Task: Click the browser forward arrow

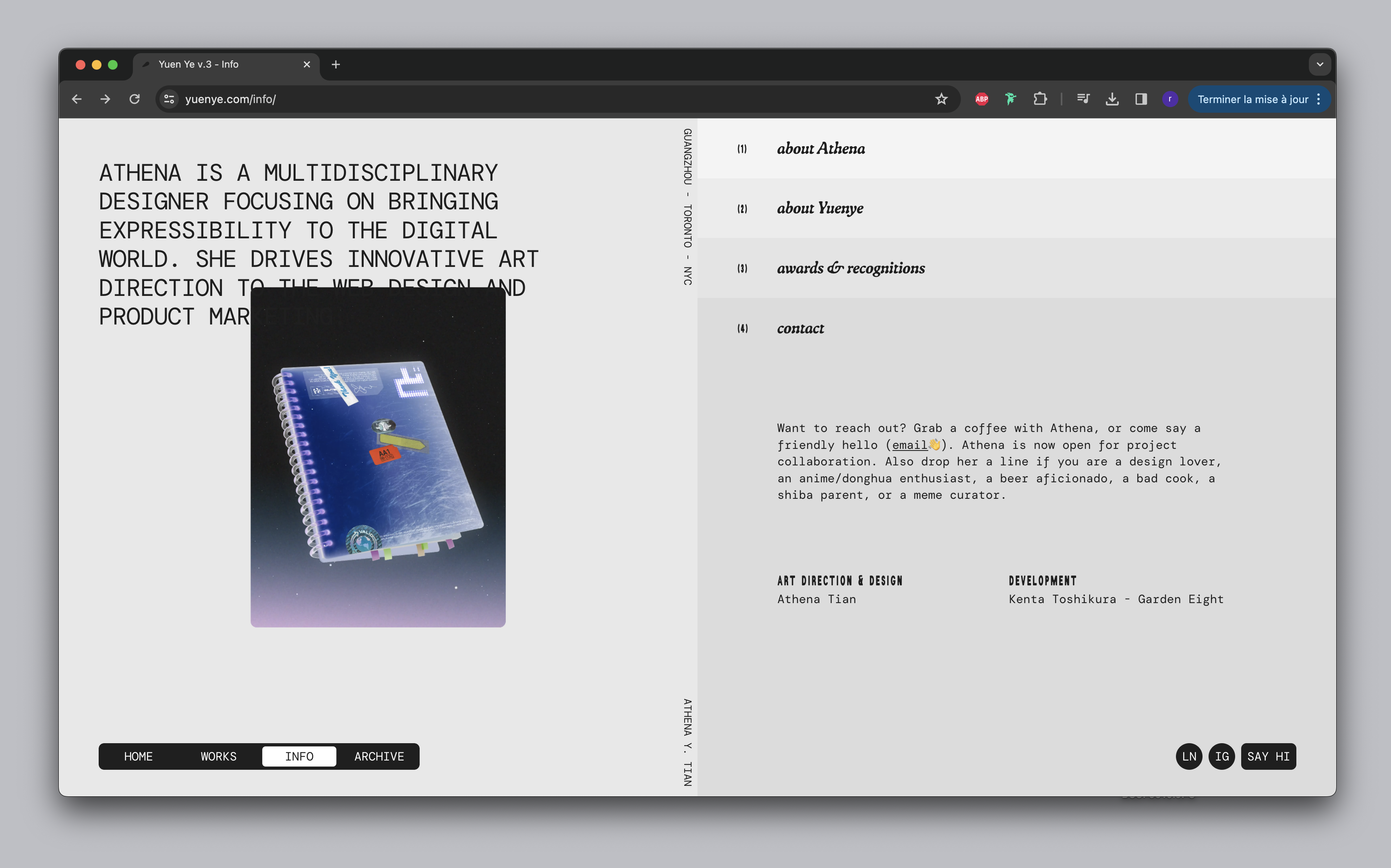Action: pyautogui.click(x=105, y=99)
